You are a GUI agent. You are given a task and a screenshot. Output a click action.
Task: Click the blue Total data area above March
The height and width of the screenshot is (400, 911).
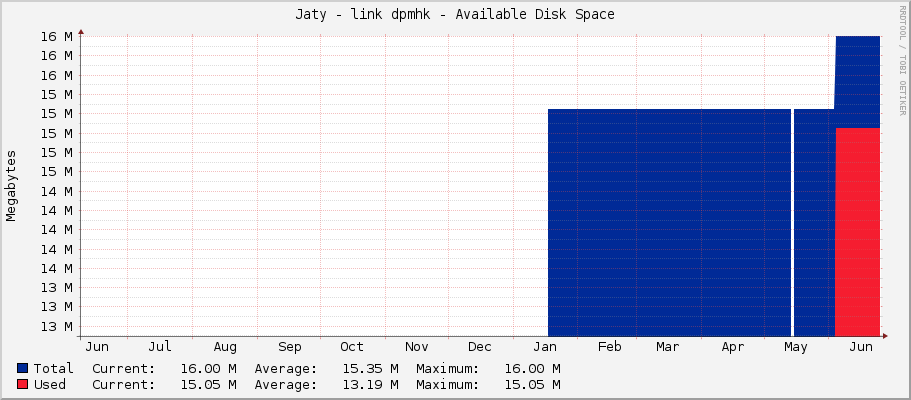pyautogui.click(x=668, y=222)
